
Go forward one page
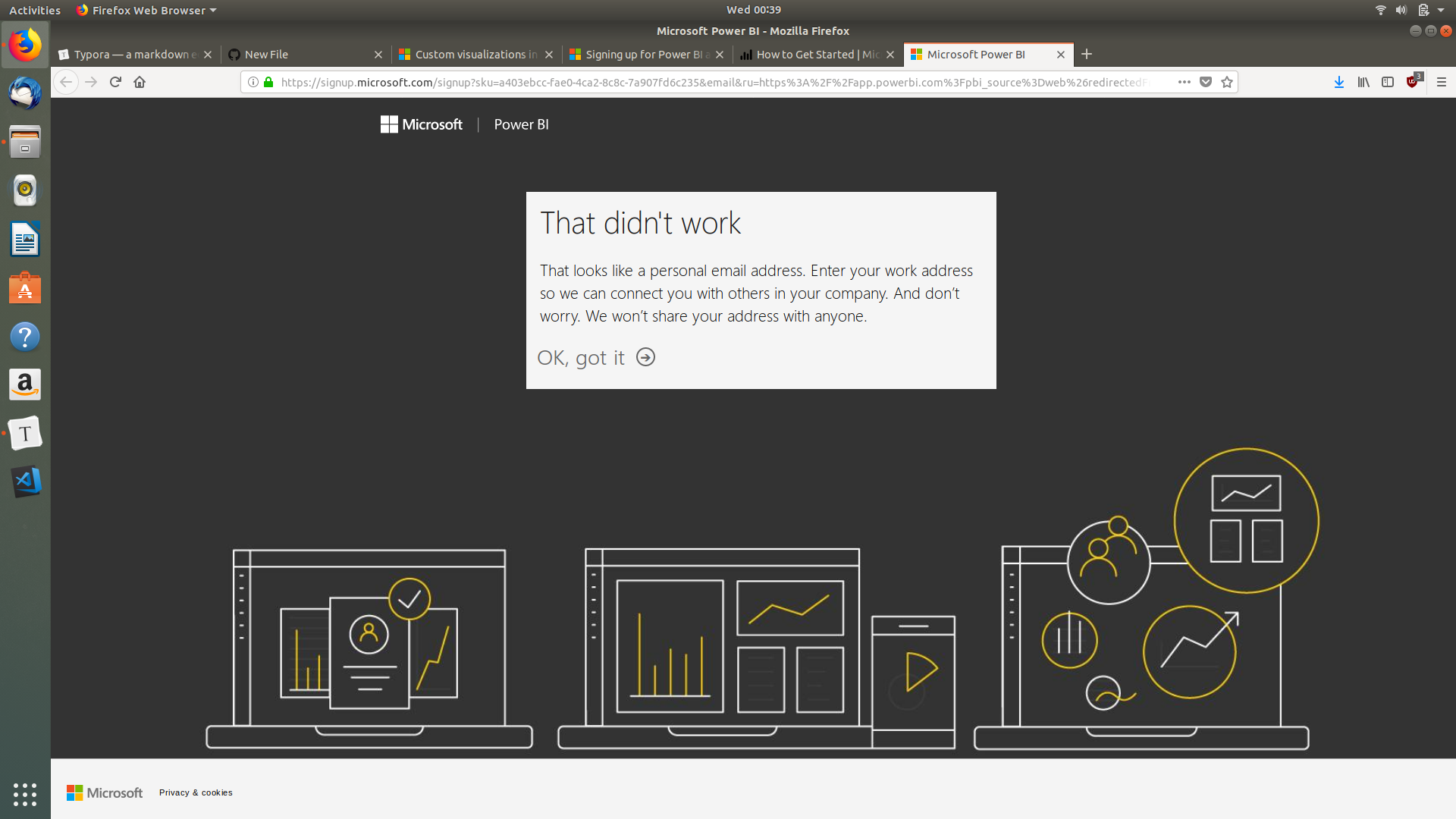pos(91,82)
